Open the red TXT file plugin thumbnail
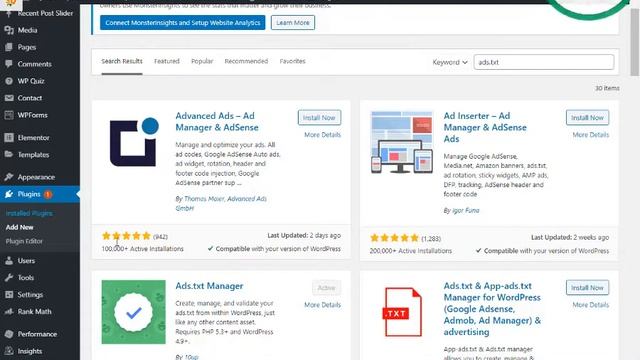This screenshot has height=360, width=640. 402,312
